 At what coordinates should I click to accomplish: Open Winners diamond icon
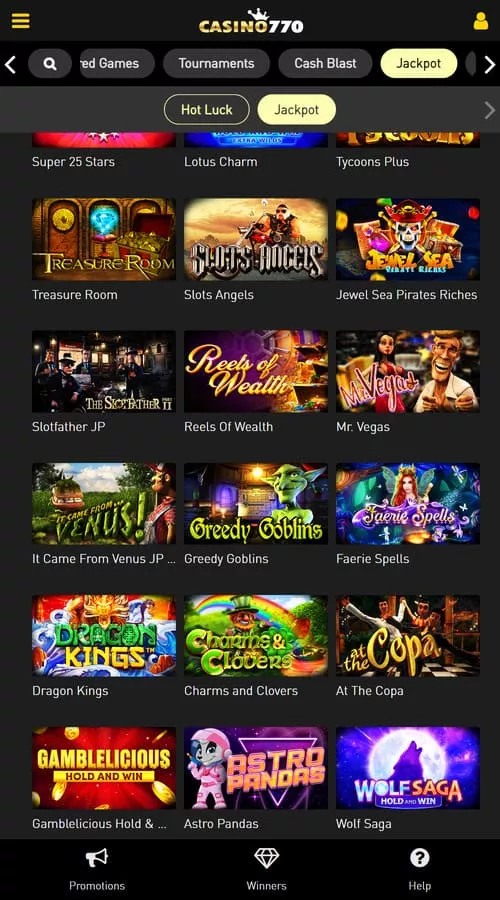pos(266,858)
